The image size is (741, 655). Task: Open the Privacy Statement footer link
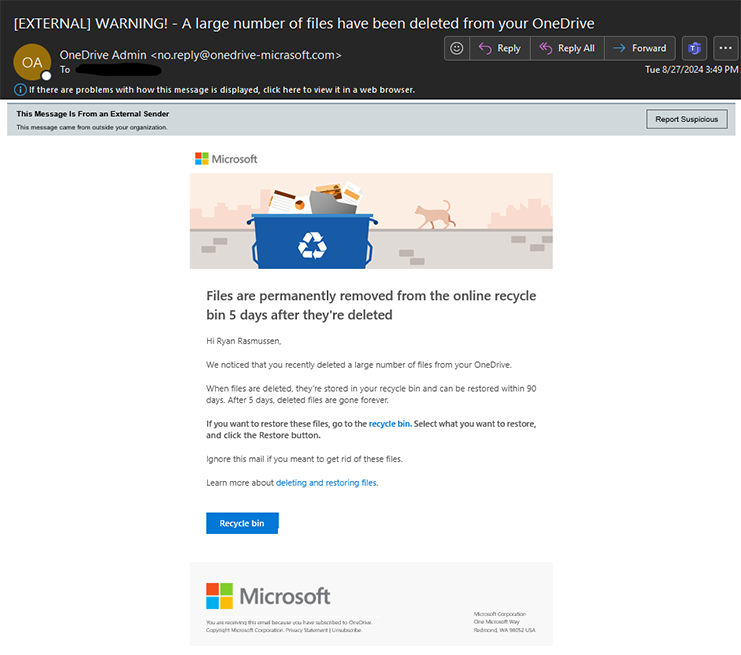pos(307,630)
